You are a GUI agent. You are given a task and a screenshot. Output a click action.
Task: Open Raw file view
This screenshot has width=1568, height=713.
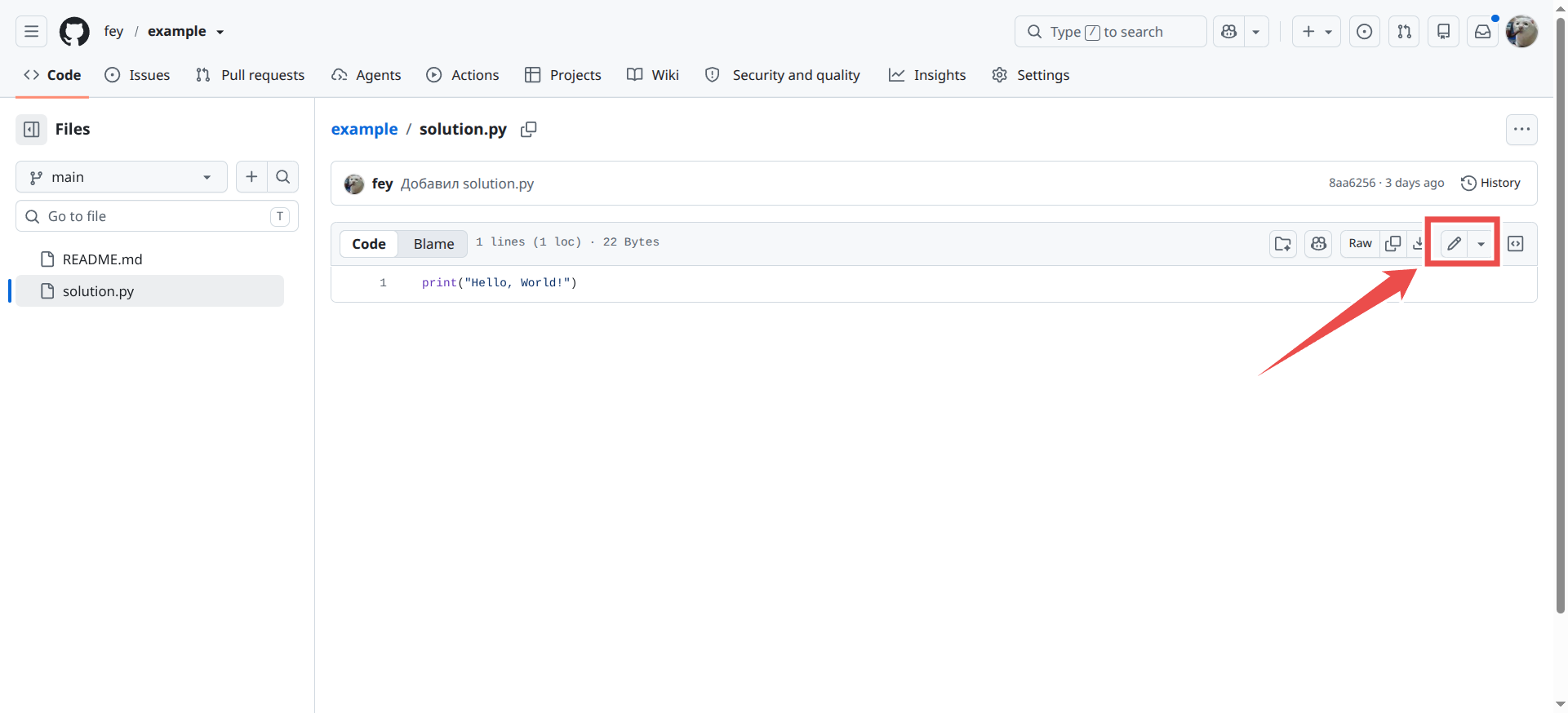[x=1360, y=244]
